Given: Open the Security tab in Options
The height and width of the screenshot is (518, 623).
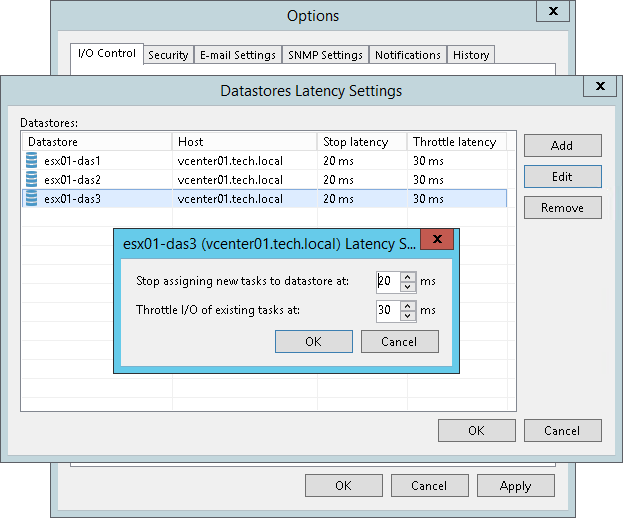Looking at the screenshot, I should click(x=168, y=55).
